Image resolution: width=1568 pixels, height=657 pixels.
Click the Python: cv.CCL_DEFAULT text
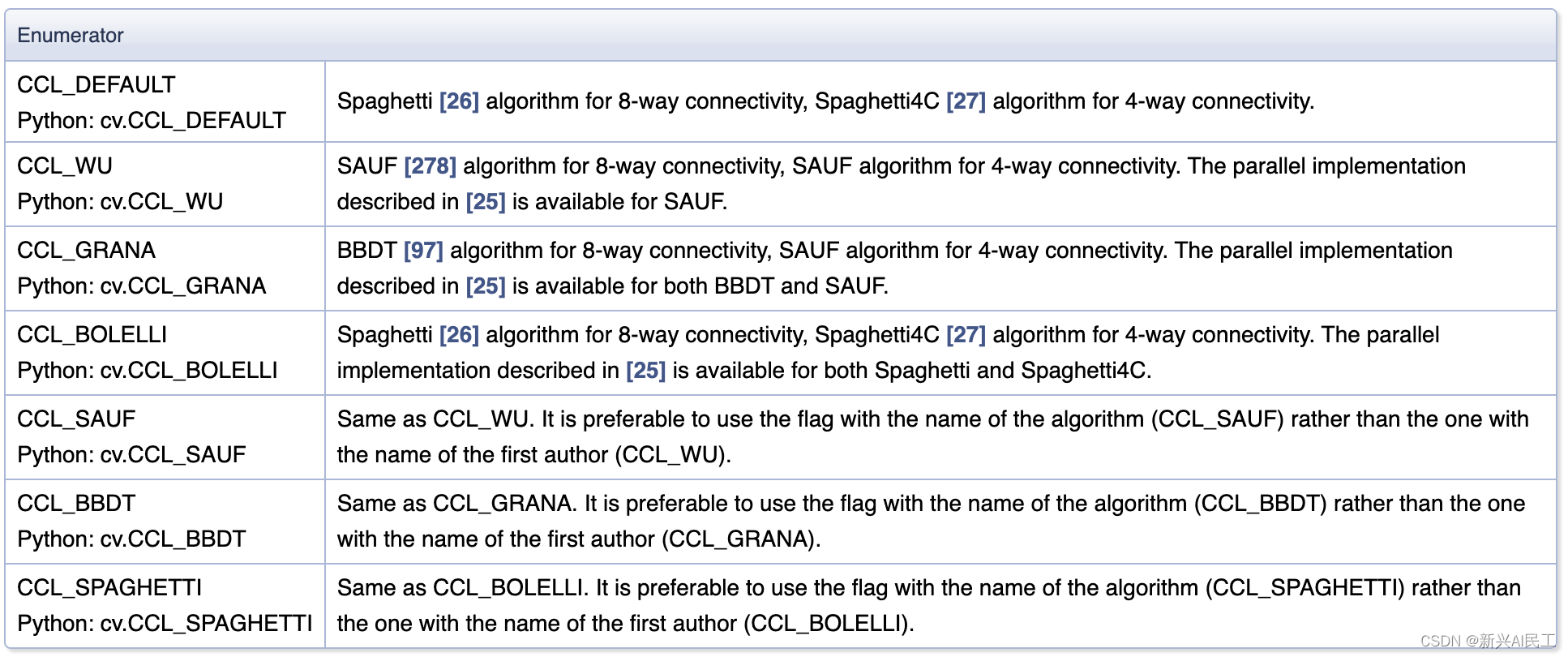click(152, 121)
